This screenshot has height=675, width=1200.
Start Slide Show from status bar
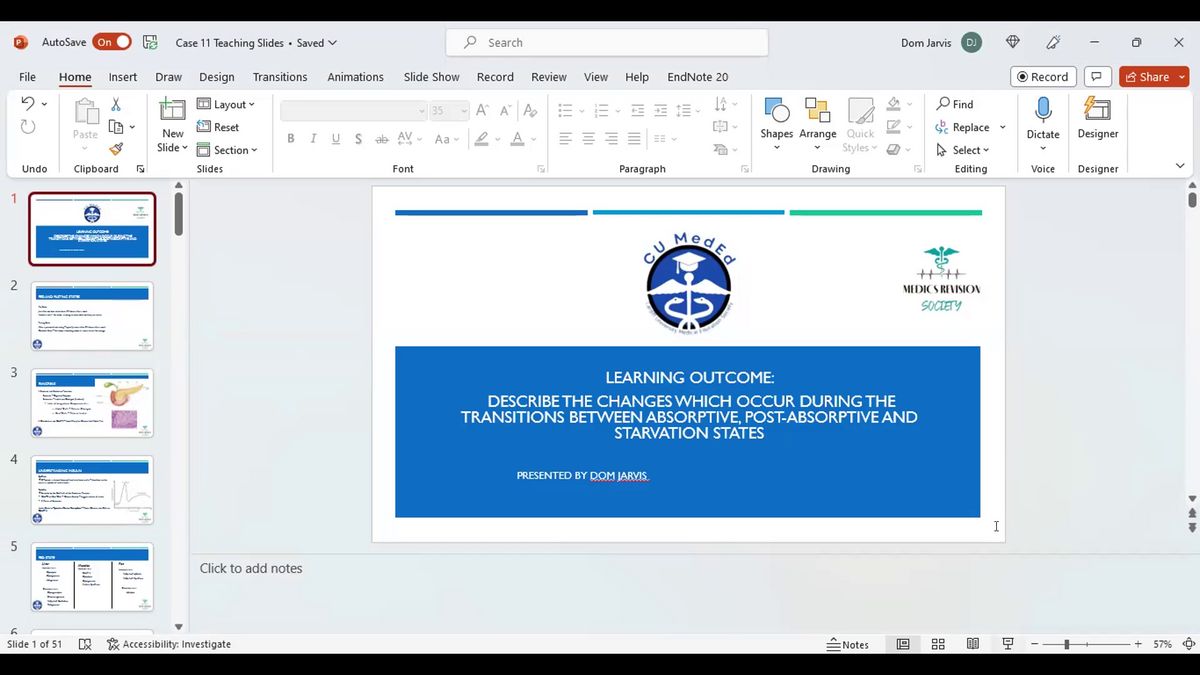[1008, 644]
